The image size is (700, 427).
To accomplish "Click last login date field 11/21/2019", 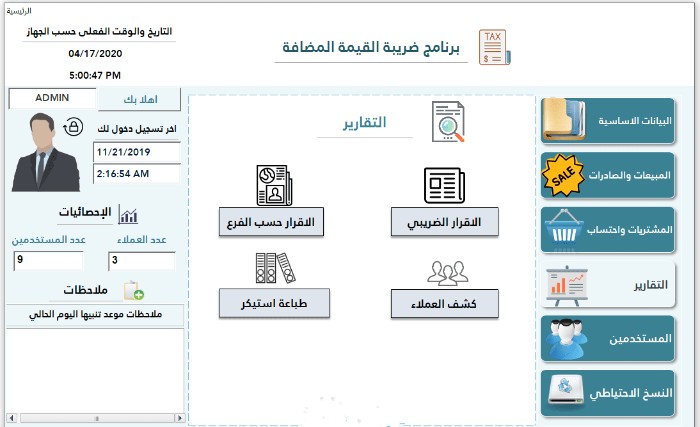I will [x=137, y=152].
